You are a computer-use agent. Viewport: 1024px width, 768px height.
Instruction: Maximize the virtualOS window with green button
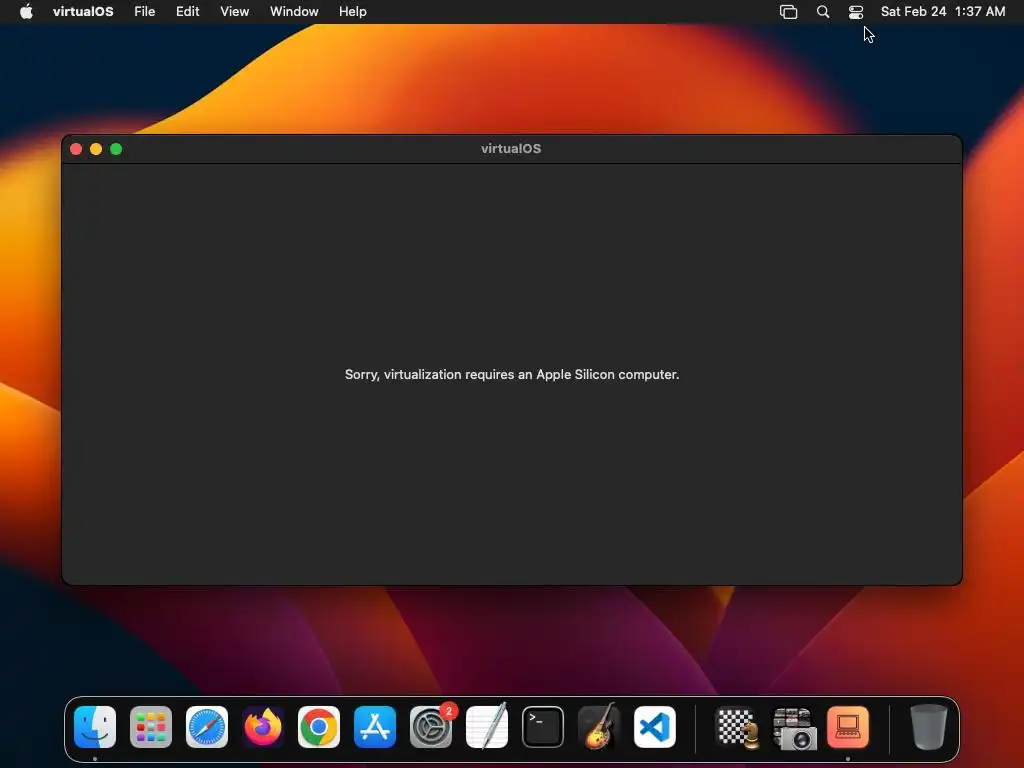point(116,149)
